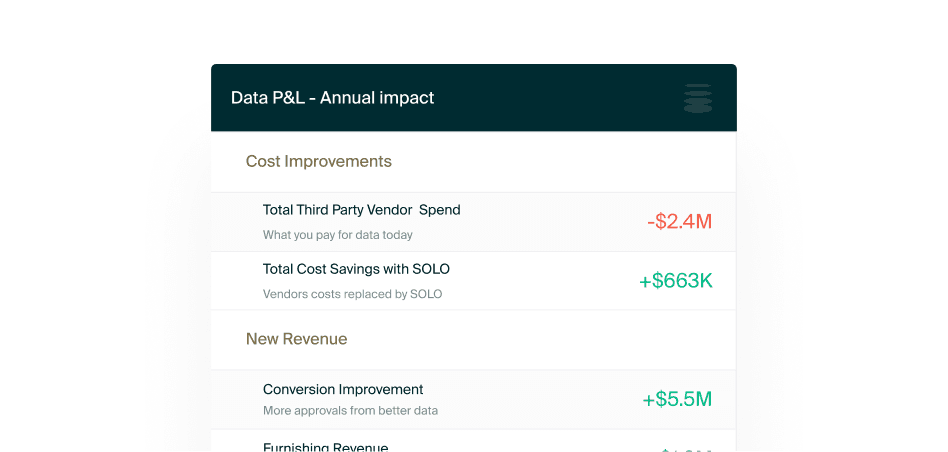The height and width of the screenshot is (452, 948).
Task: Click the cut-off Furnishing Revenue amount
Action: point(686,449)
